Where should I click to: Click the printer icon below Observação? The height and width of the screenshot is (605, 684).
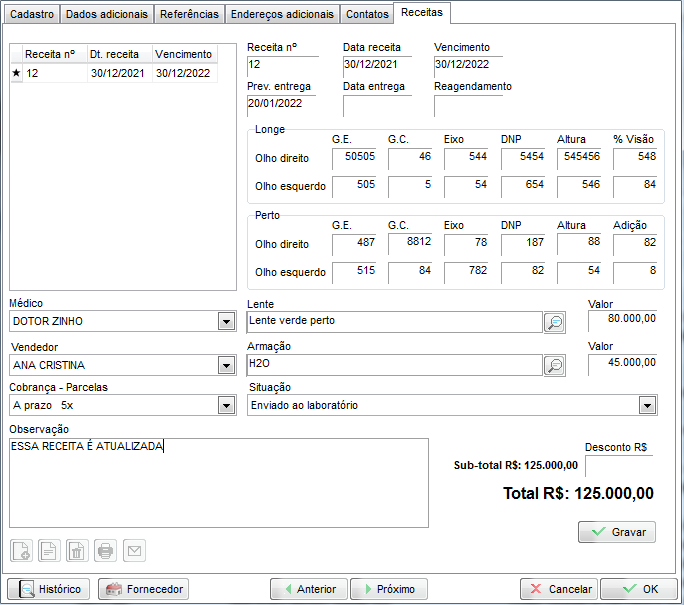(105, 550)
